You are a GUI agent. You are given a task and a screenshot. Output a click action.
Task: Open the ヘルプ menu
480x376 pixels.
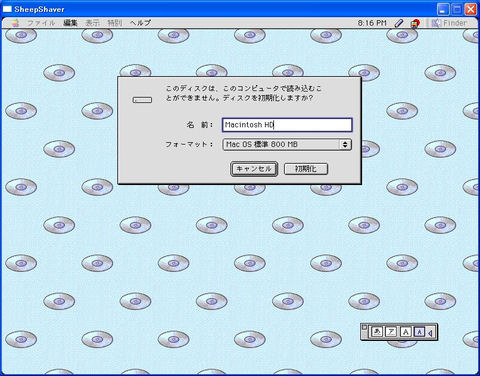(x=140, y=23)
